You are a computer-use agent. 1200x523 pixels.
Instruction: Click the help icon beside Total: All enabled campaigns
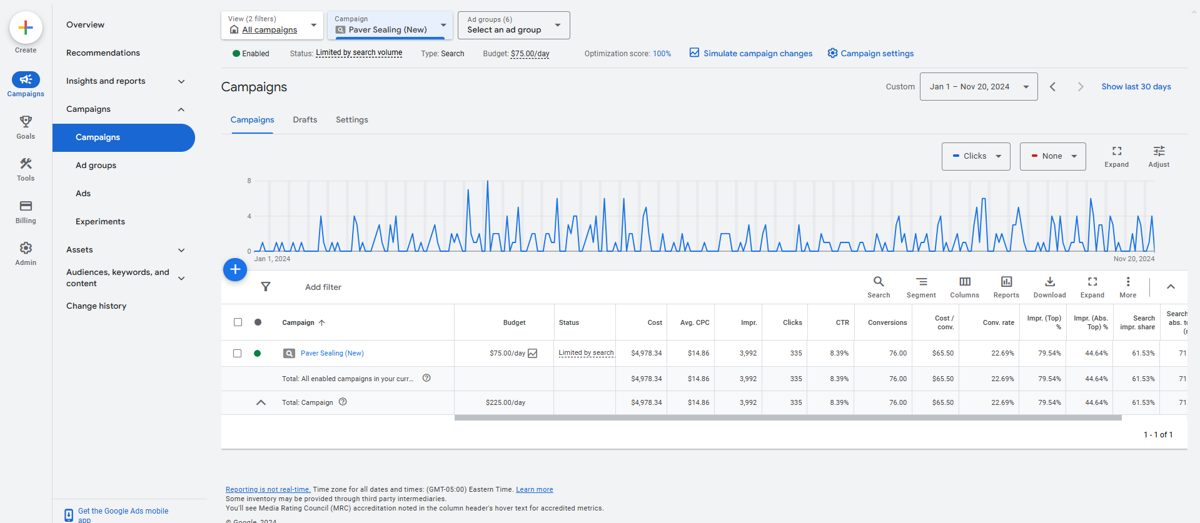pyautogui.click(x=426, y=378)
